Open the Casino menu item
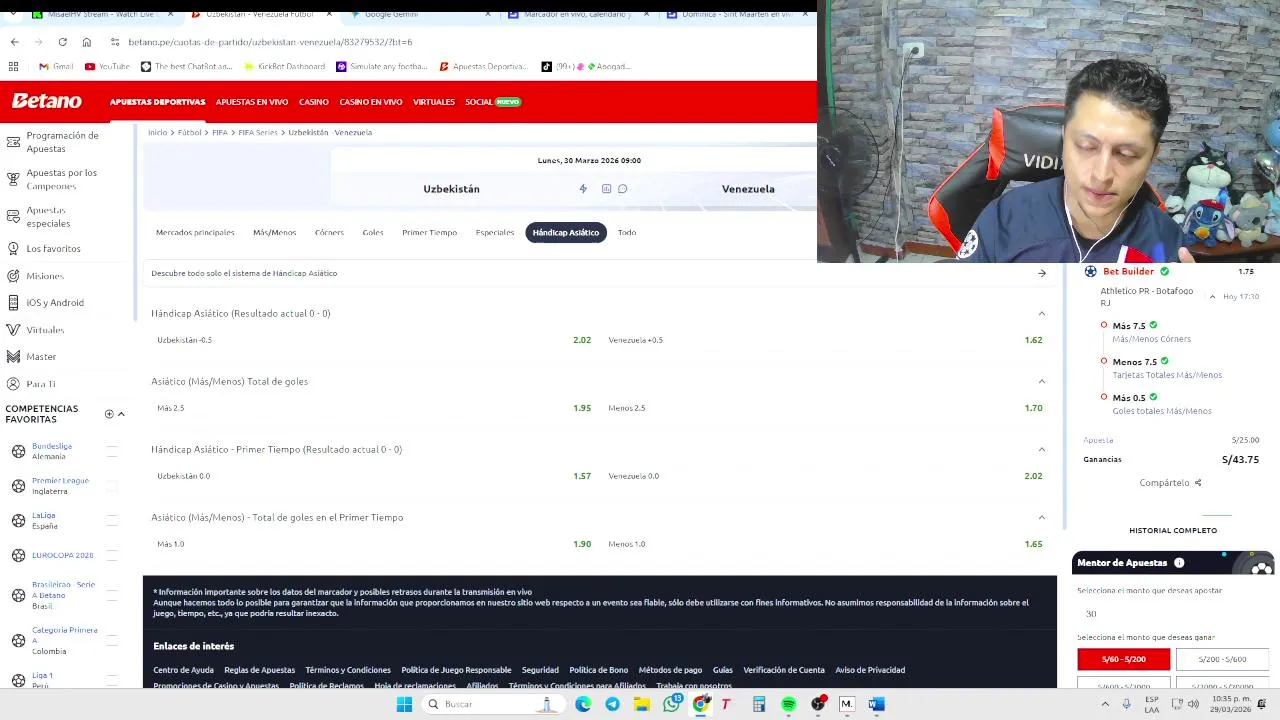 click(x=313, y=102)
